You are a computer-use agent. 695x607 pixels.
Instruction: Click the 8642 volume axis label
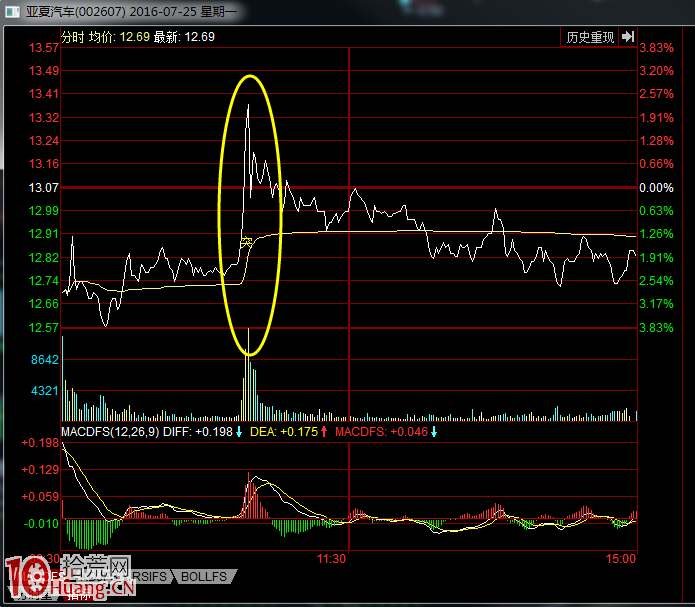pos(45,360)
